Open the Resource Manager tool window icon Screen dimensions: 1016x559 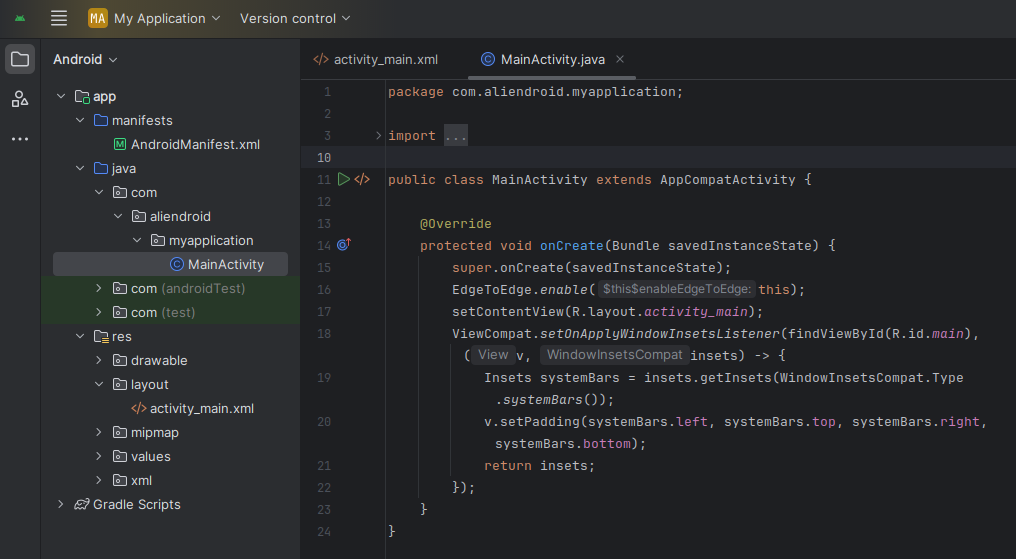(20, 99)
